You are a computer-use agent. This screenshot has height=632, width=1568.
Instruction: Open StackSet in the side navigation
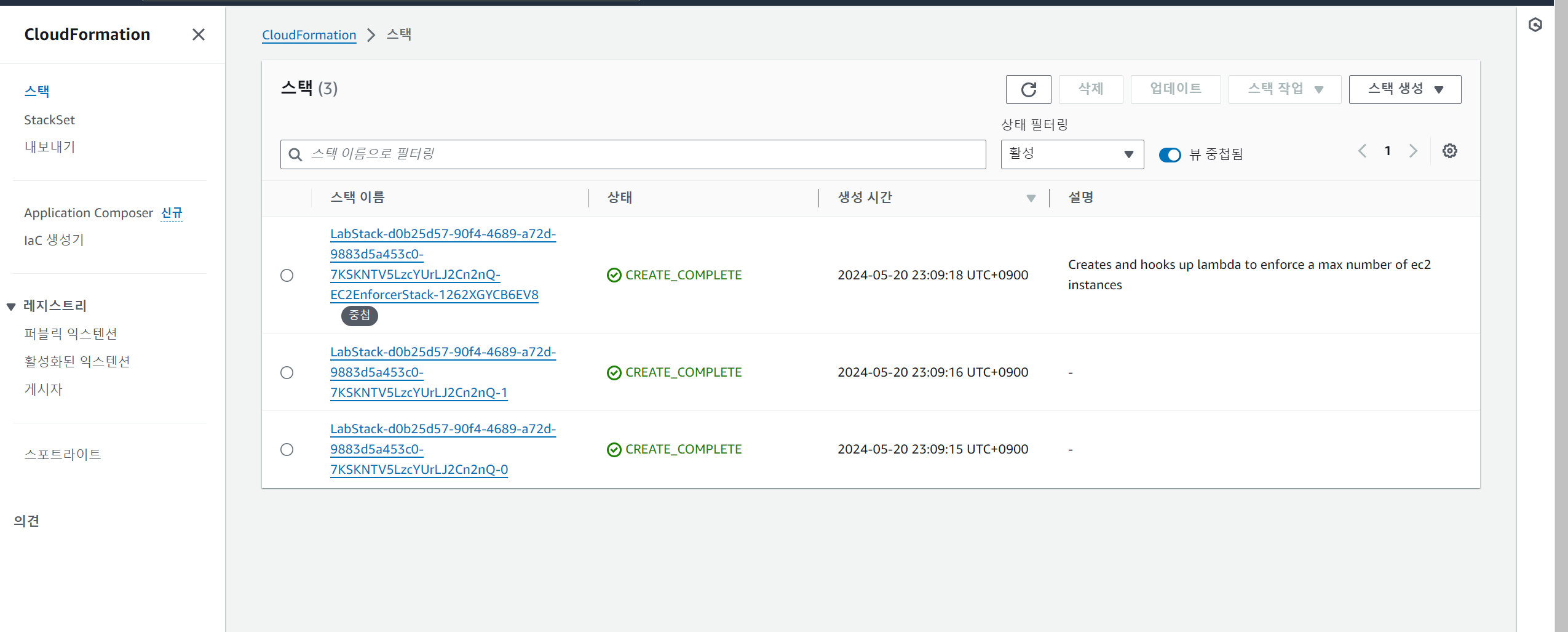(x=49, y=120)
